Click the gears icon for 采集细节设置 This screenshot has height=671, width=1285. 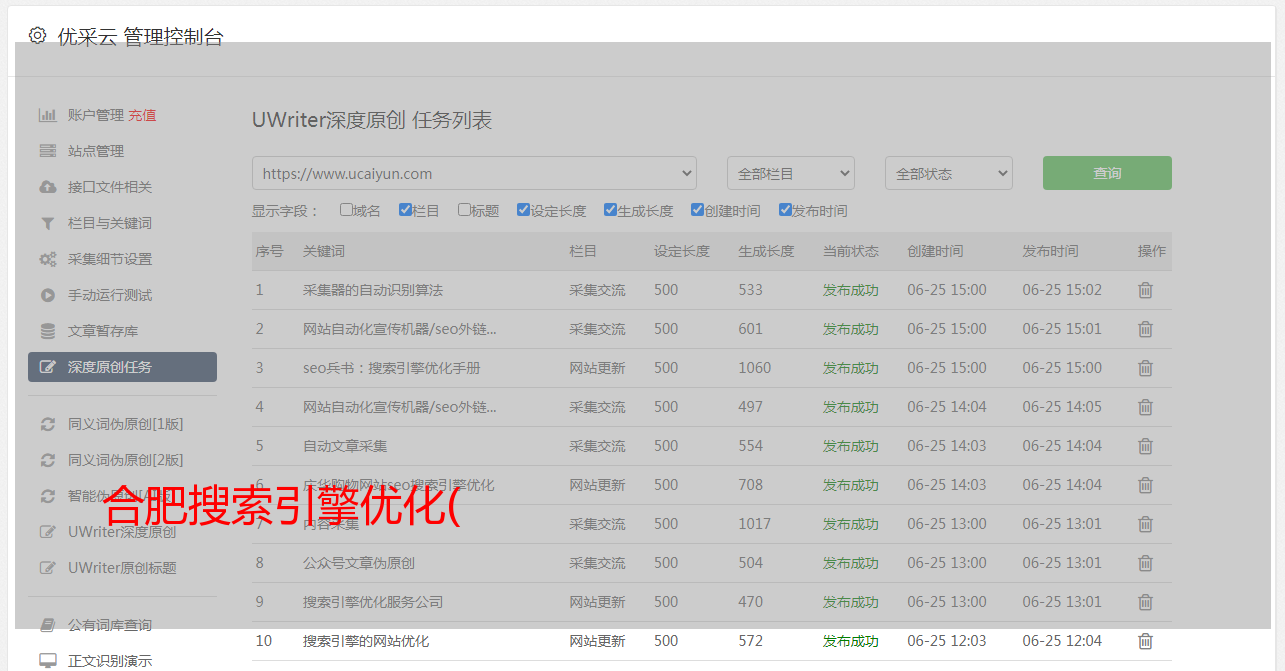pos(47,259)
